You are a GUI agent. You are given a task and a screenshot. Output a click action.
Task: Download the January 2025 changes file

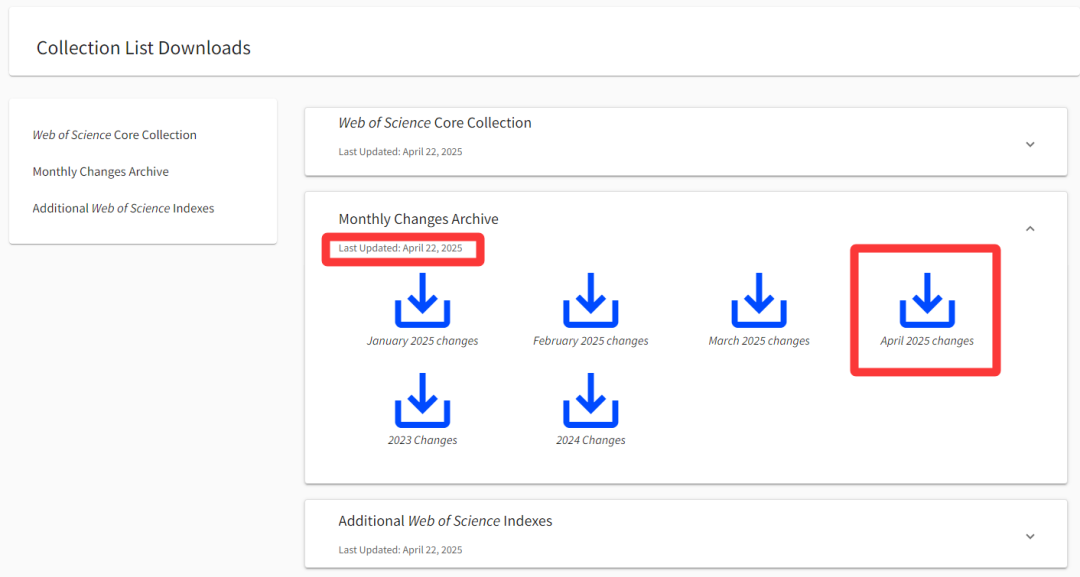pyautogui.click(x=422, y=300)
